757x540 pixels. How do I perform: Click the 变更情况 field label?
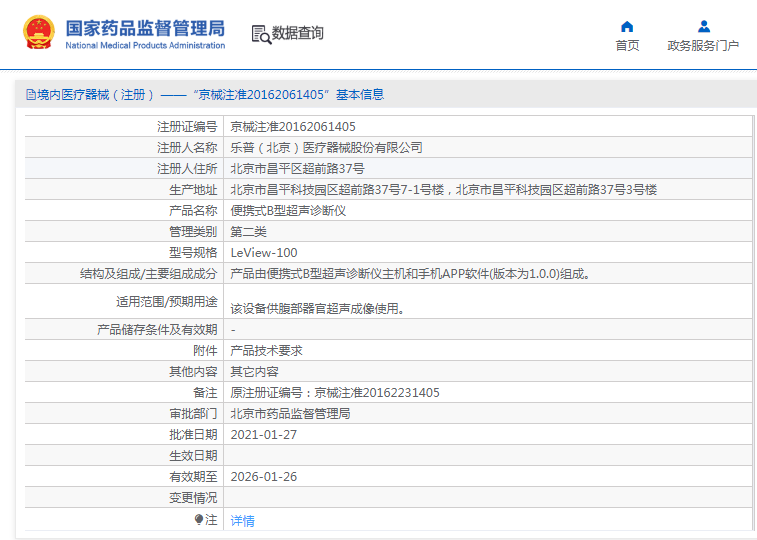pyautogui.click(x=193, y=498)
